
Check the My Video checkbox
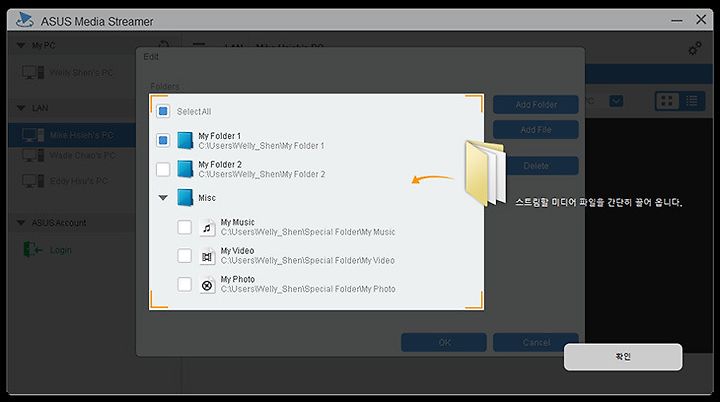click(x=185, y=255)
